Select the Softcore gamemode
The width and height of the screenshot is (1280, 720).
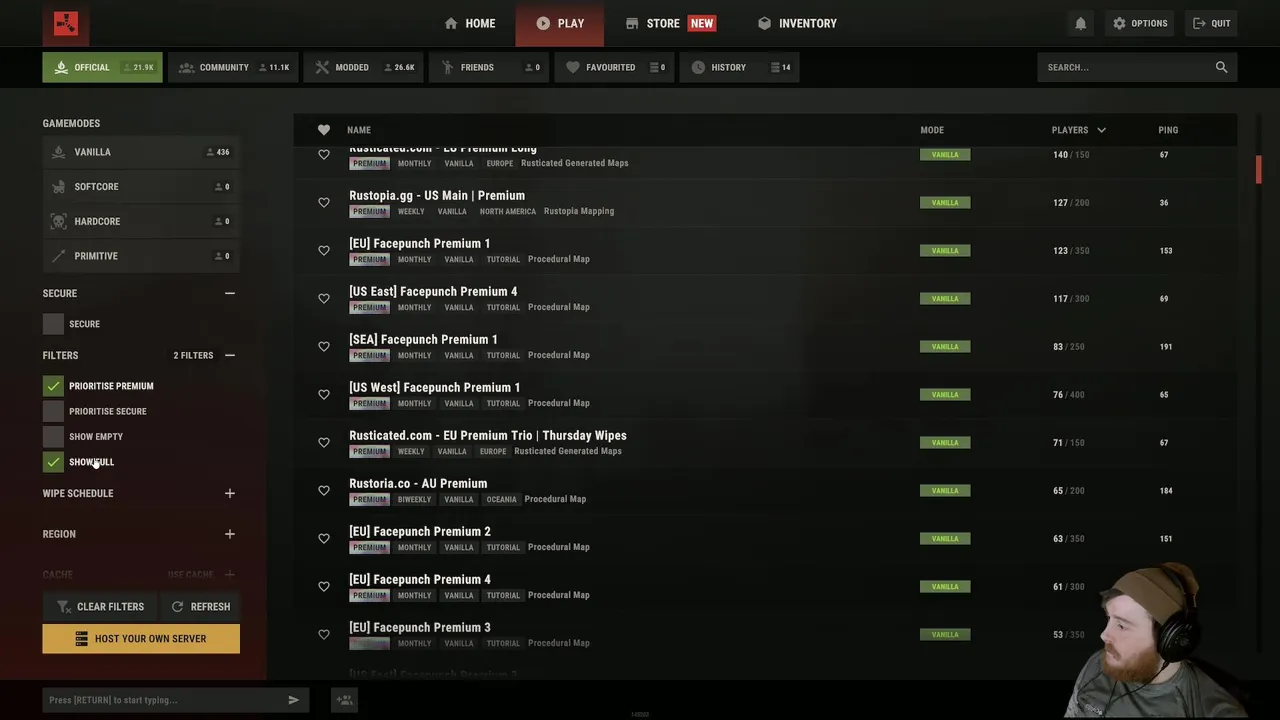tap(141, 187)
